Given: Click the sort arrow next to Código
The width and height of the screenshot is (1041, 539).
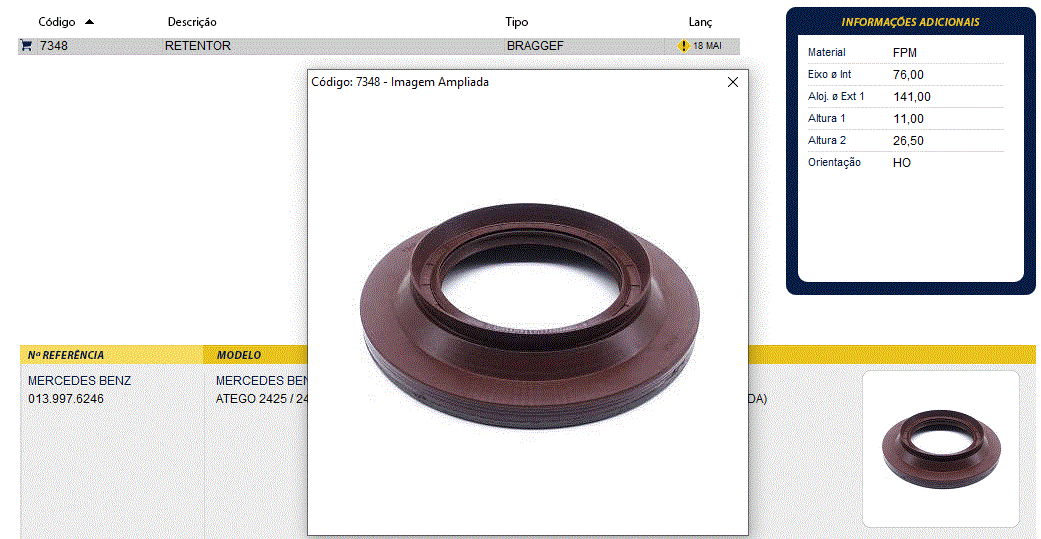Looking at the screenshot, I should click(89, 22).
